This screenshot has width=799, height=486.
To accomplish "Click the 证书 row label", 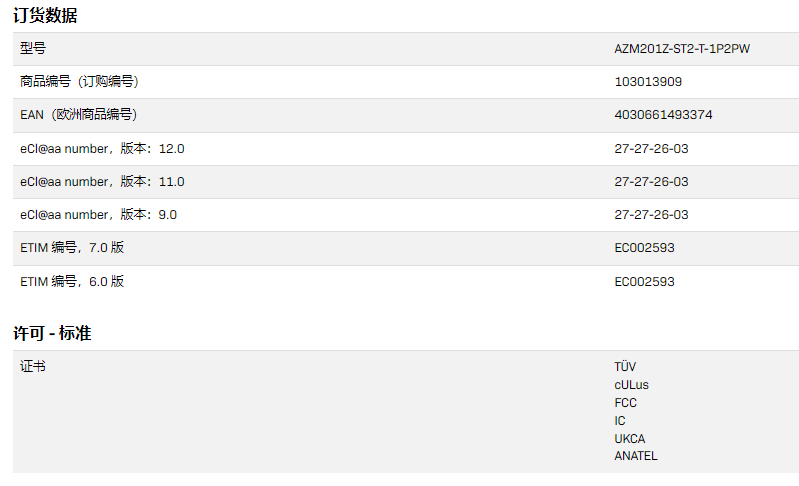I will 33,367.
